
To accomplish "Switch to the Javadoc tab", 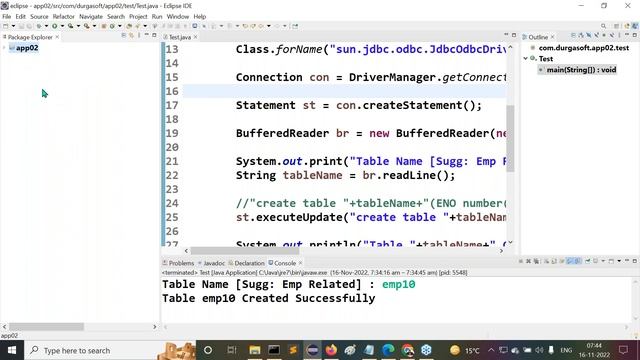I will (x=211, y=263).
